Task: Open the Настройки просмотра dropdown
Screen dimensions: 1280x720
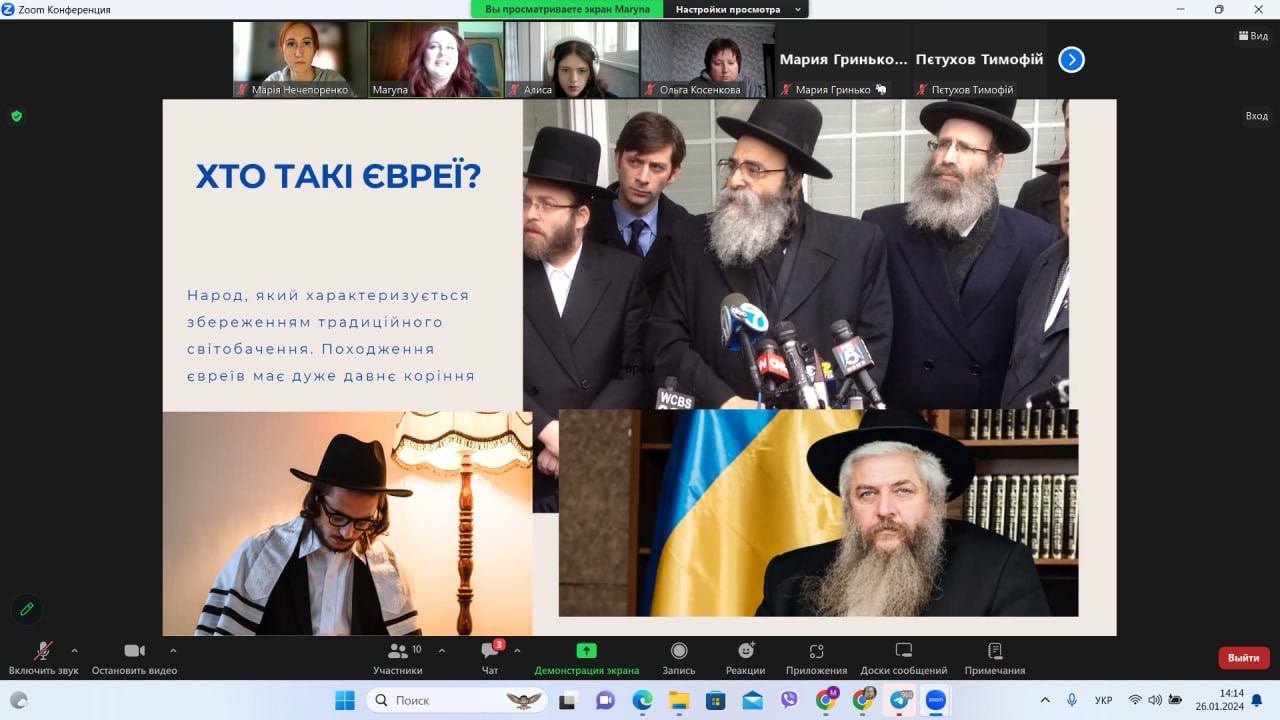Action: [737, 9]
